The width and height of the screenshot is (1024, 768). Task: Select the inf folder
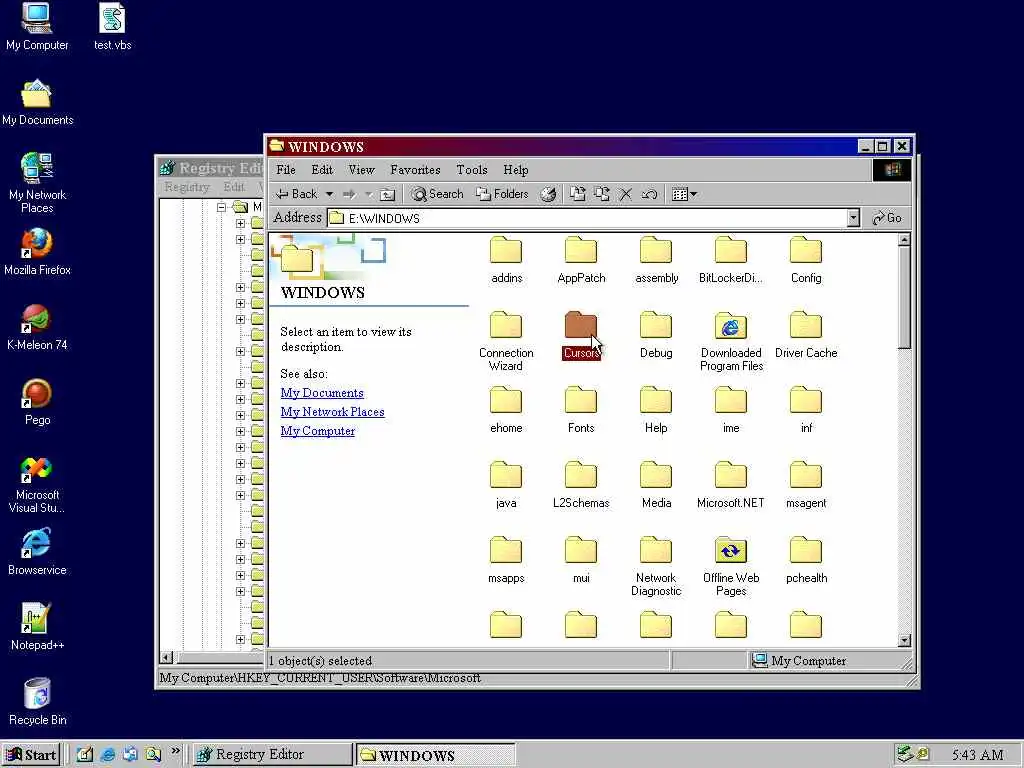(x=806, y=410)
